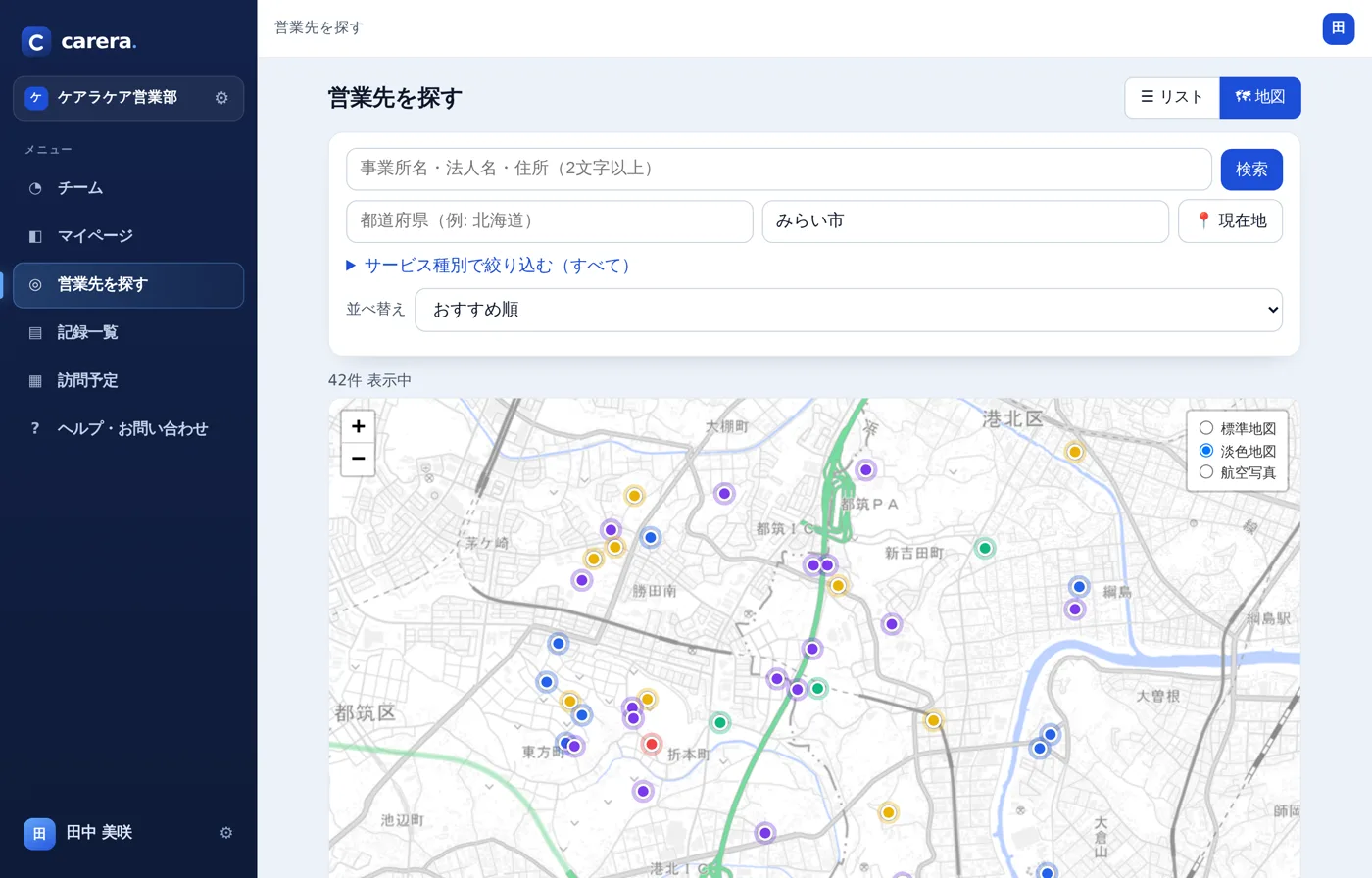The width and height of the screenshot is (1372, 878).
Task: Select the green marker left of 折本町 label
Action: [720, 723]
